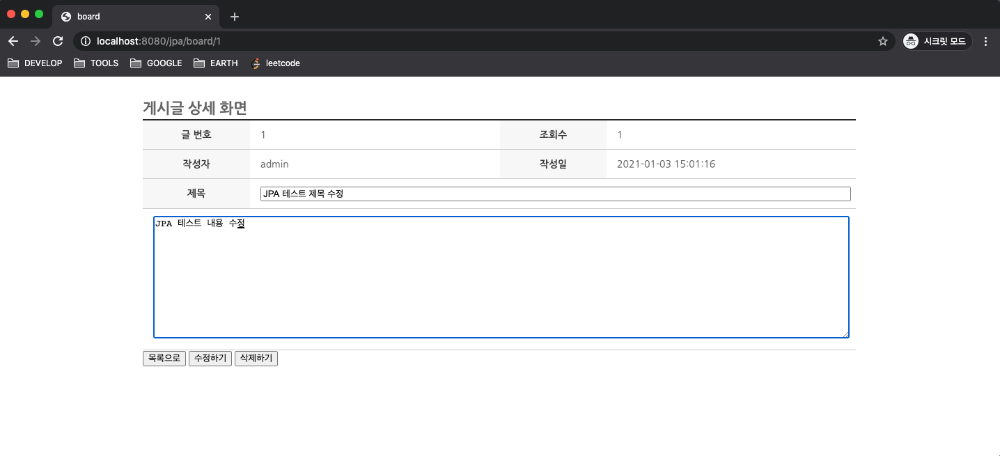Screen dimensions: 1000x456
Task: Click the 목록으로 button
Action: pos(164,358)
